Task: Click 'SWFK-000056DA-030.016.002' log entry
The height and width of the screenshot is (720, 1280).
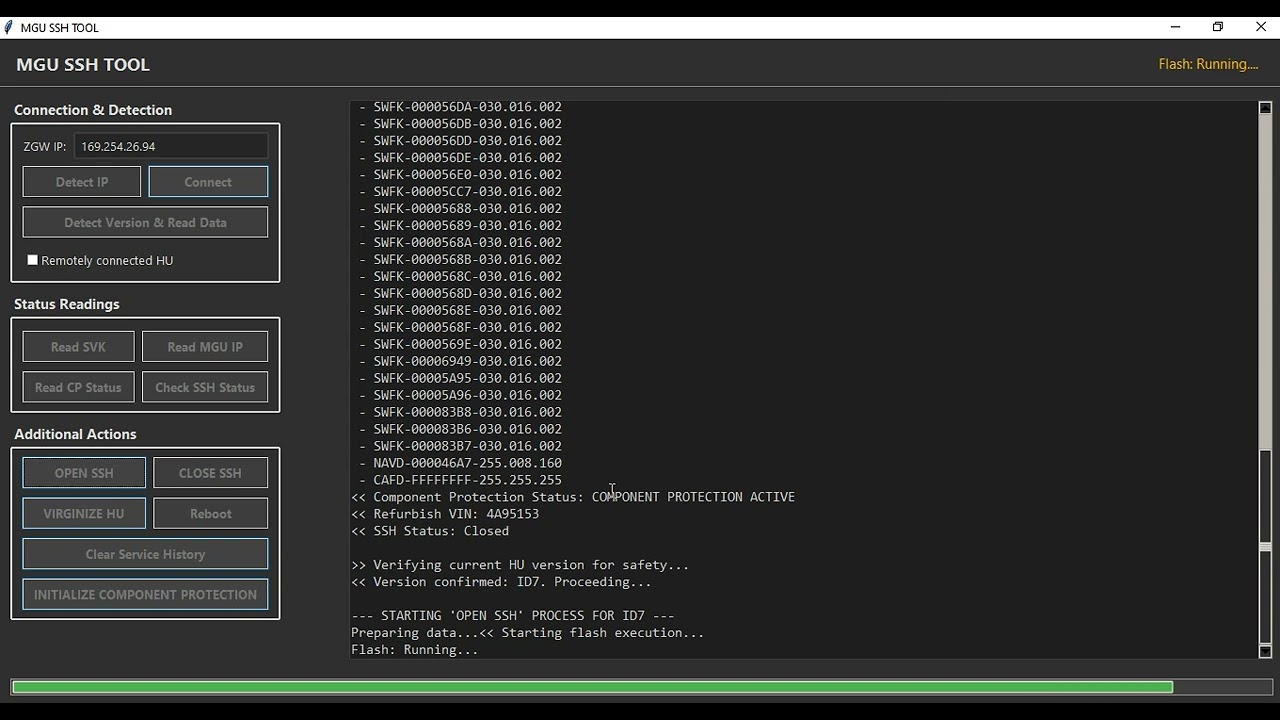Action: (x=461, y=107)
